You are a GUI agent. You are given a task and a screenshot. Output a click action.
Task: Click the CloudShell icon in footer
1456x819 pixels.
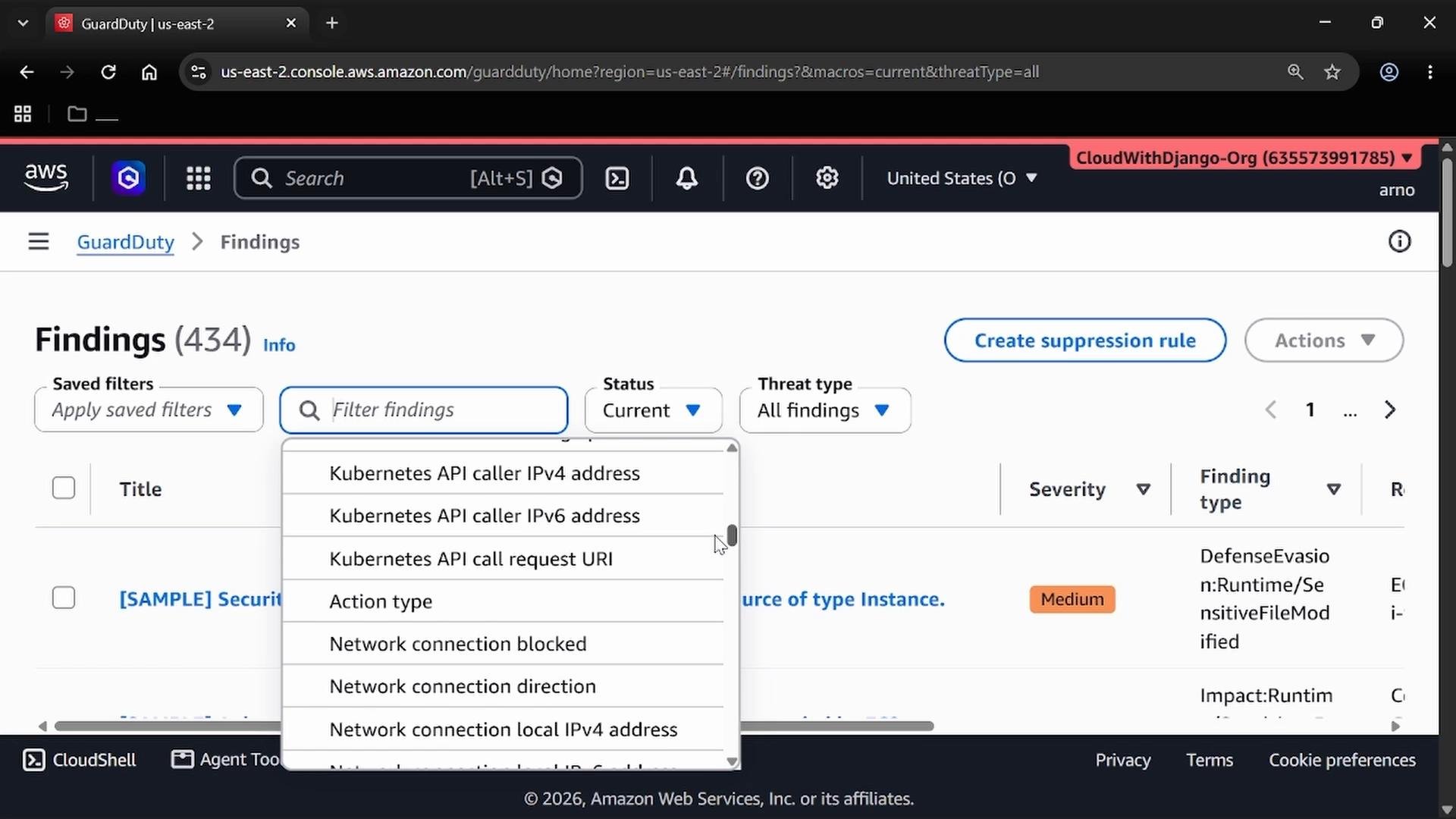(34, 760)
